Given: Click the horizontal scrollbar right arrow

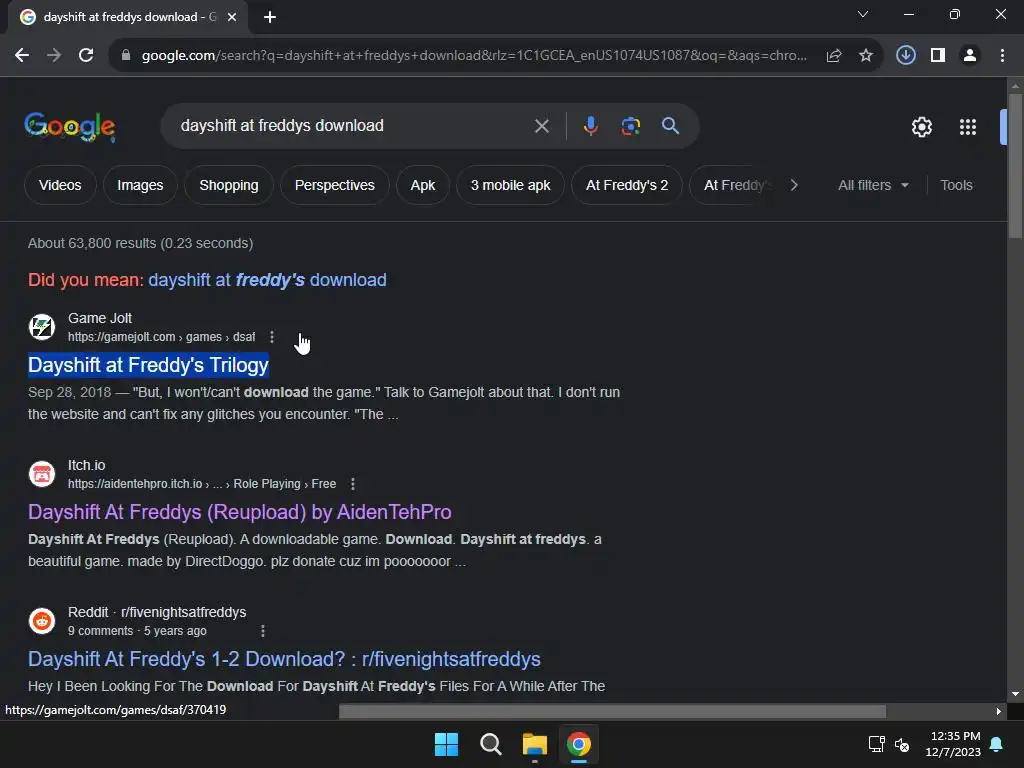Looking at the screenshot, I should coord(999,711).
